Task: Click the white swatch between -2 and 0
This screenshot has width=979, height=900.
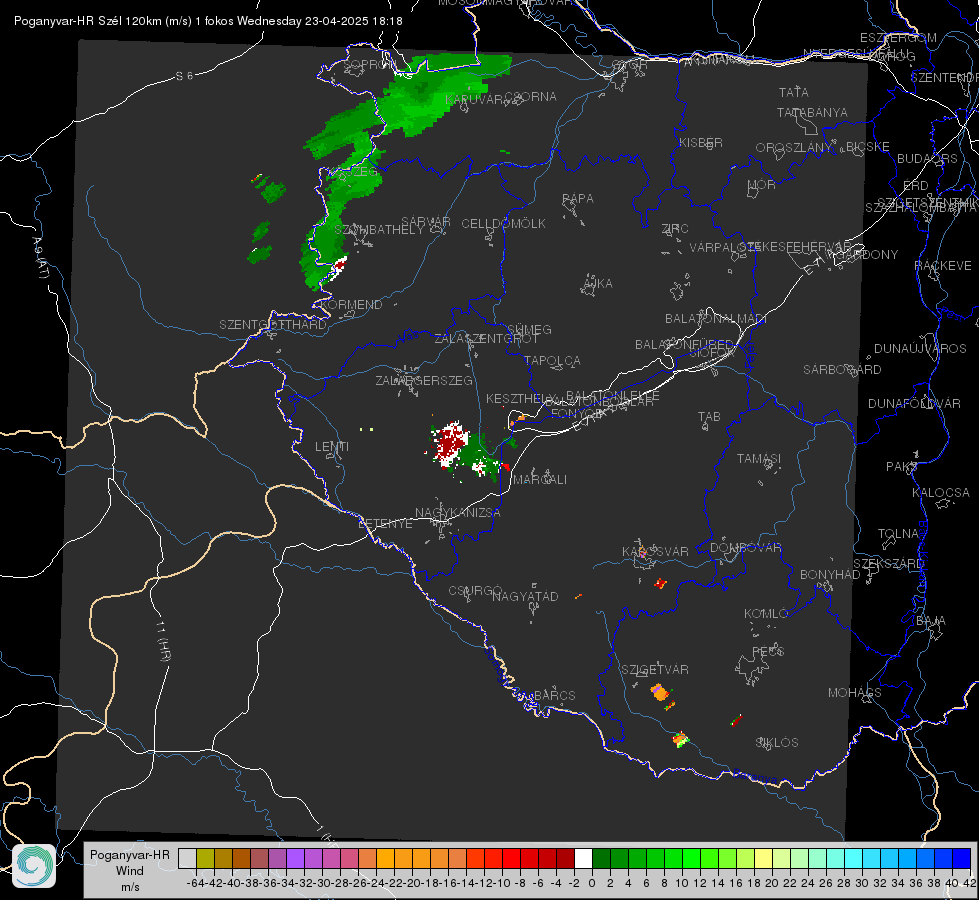Action: tap(583, 858)
